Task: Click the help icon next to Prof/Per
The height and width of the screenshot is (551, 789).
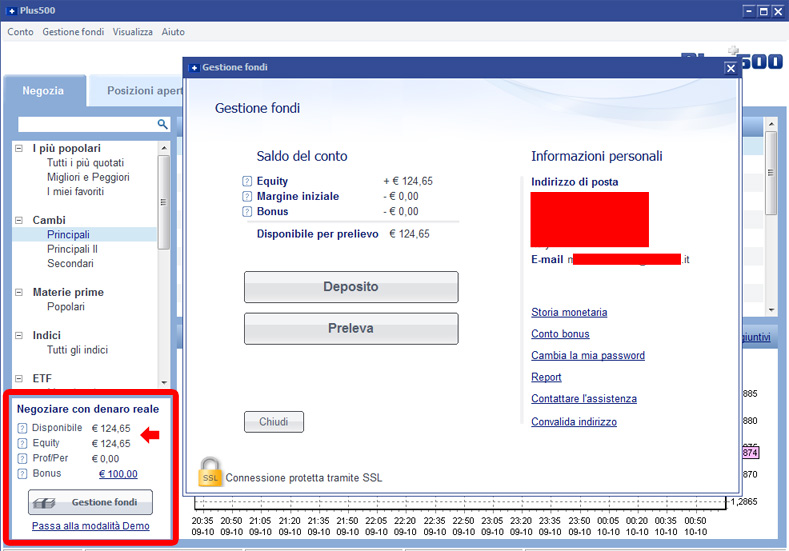Action: tap(22, 458)
